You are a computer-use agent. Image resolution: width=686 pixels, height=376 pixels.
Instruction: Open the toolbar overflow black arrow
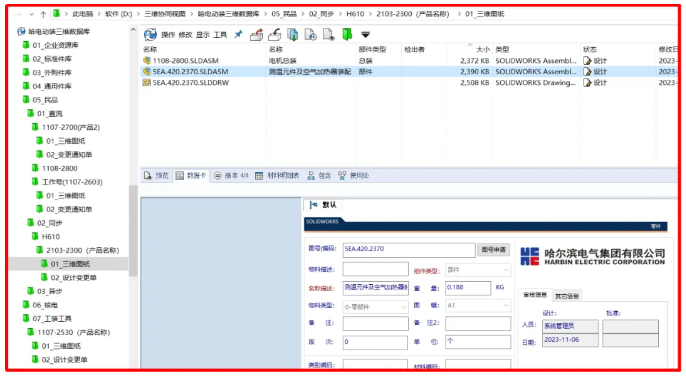pos(365,35)
